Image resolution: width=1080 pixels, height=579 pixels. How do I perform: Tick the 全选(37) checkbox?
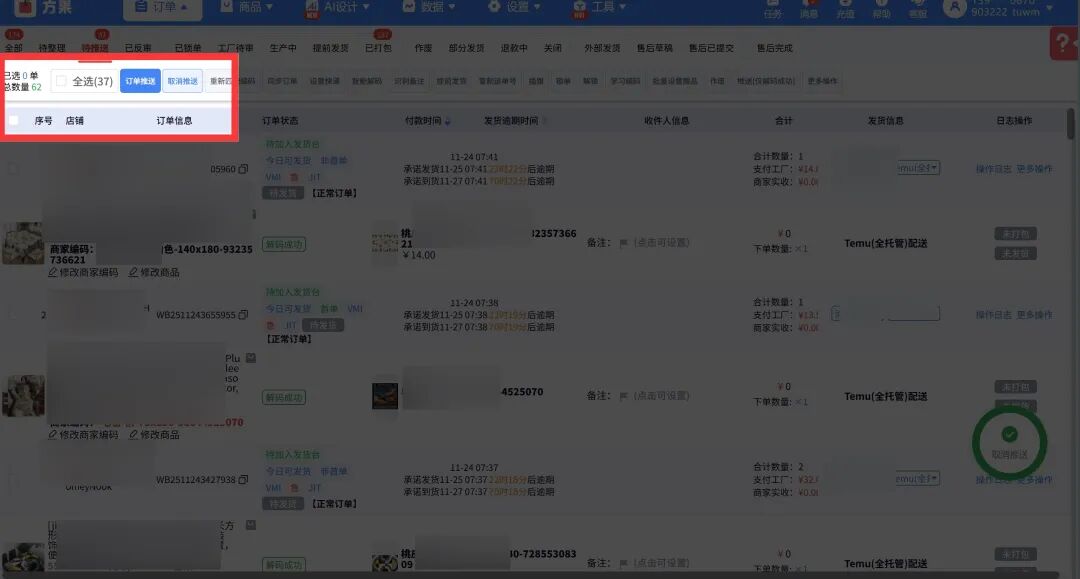tap(61, 81)
